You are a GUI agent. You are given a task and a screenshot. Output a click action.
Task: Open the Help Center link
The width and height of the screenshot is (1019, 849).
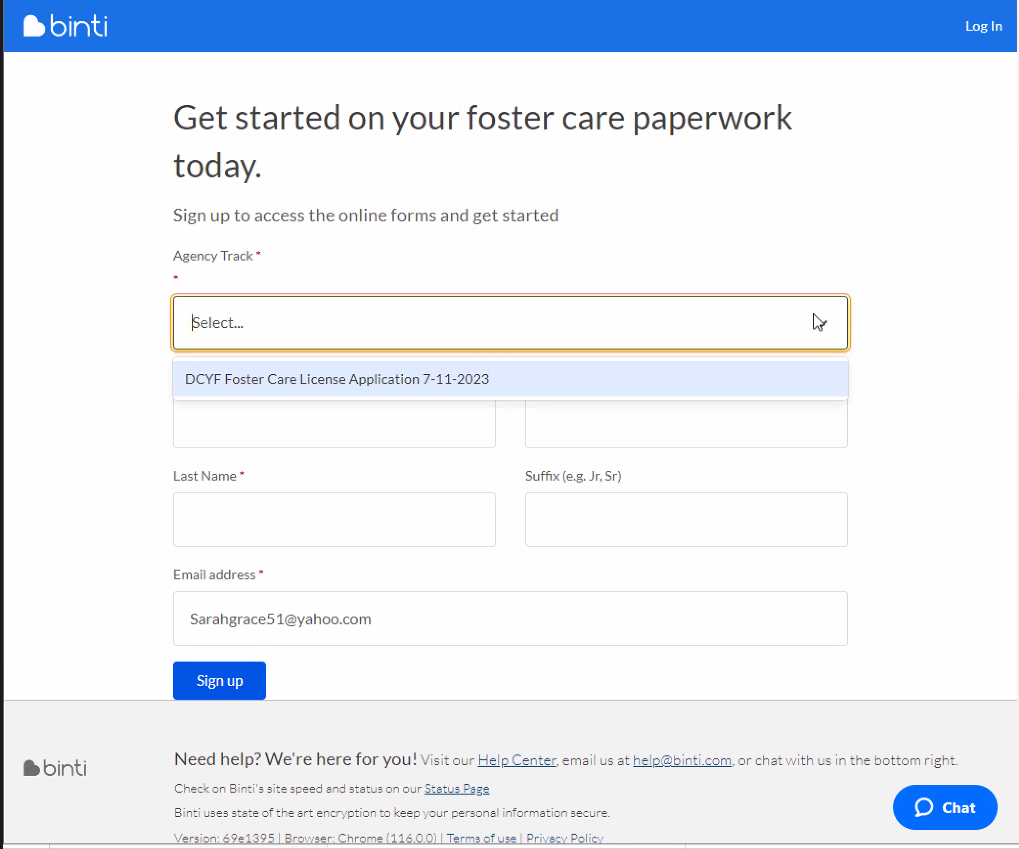516,760
